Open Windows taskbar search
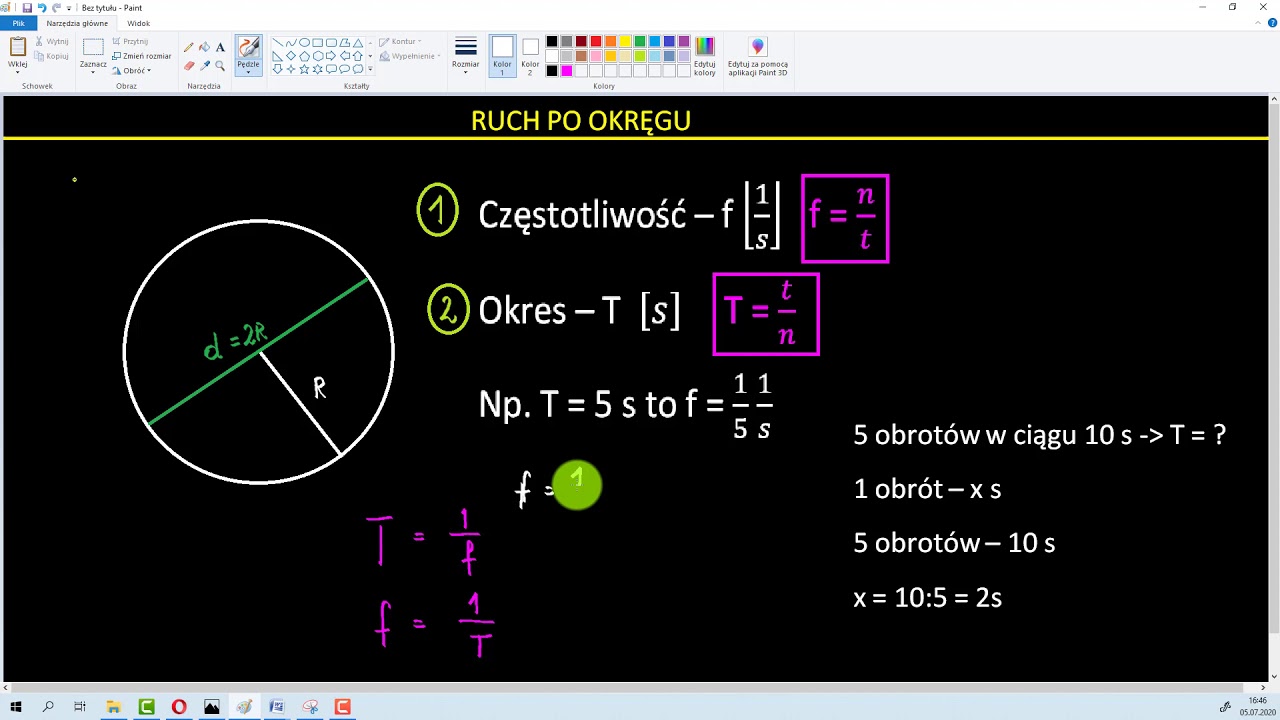Screen dimensions: 1280x720 pyautogui.click(x=48, y=707)
